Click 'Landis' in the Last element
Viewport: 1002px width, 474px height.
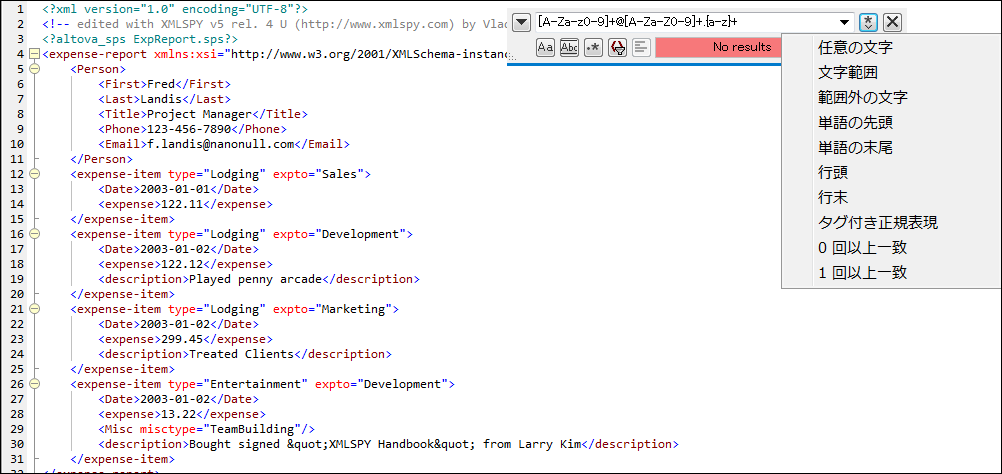click(161, 99)
